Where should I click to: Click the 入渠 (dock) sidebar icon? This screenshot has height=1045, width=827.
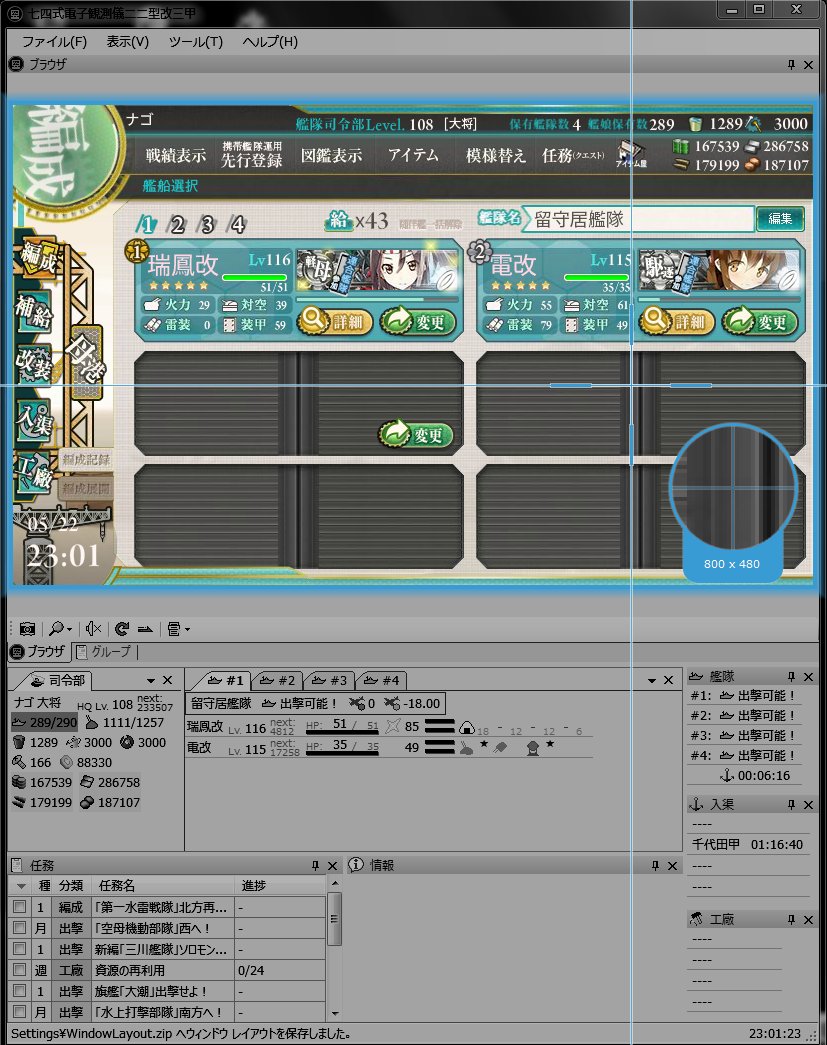33,418
